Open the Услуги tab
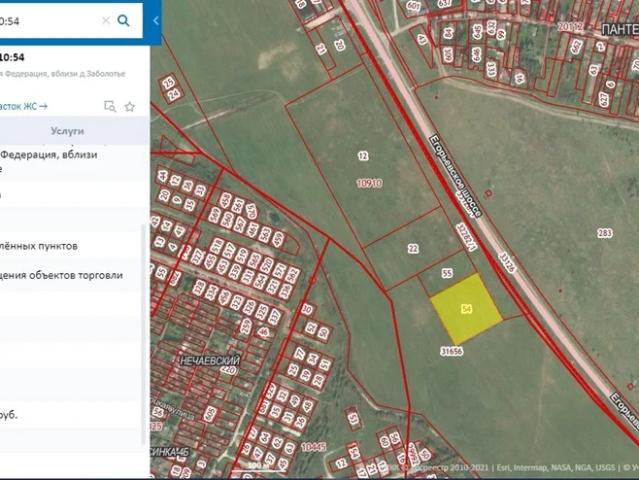This screenshot has width=639, height=480. pos(67,131)
